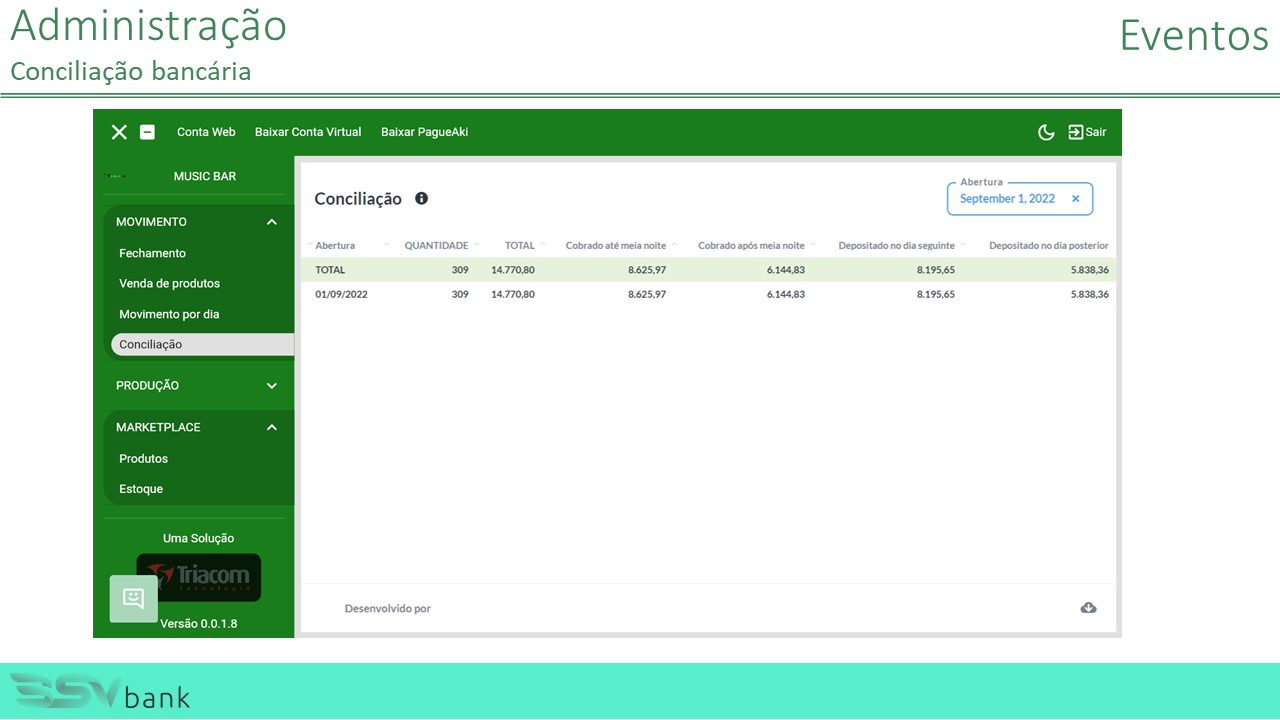Open the Conciliação info icon

[421, 198]
